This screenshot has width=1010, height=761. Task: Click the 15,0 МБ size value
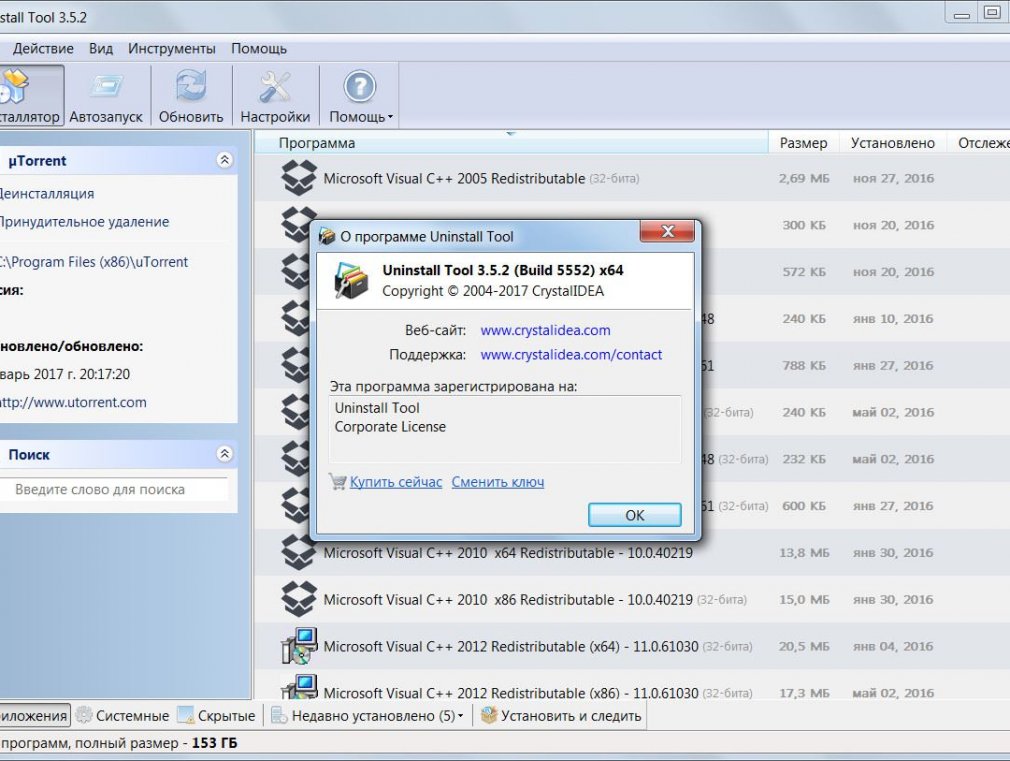click(x=804, y=600)
